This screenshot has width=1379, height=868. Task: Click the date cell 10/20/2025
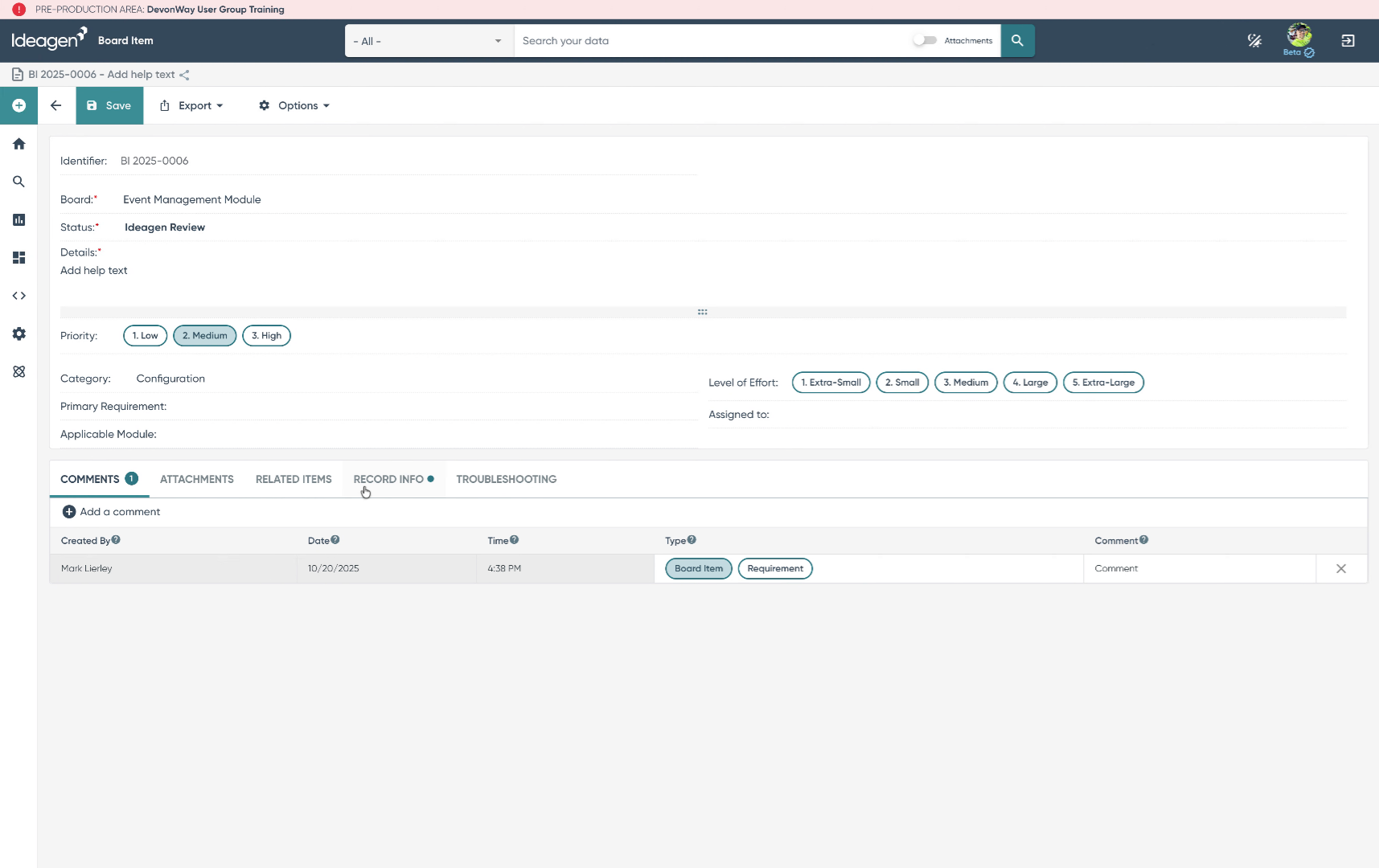click(x=387, y=568)
